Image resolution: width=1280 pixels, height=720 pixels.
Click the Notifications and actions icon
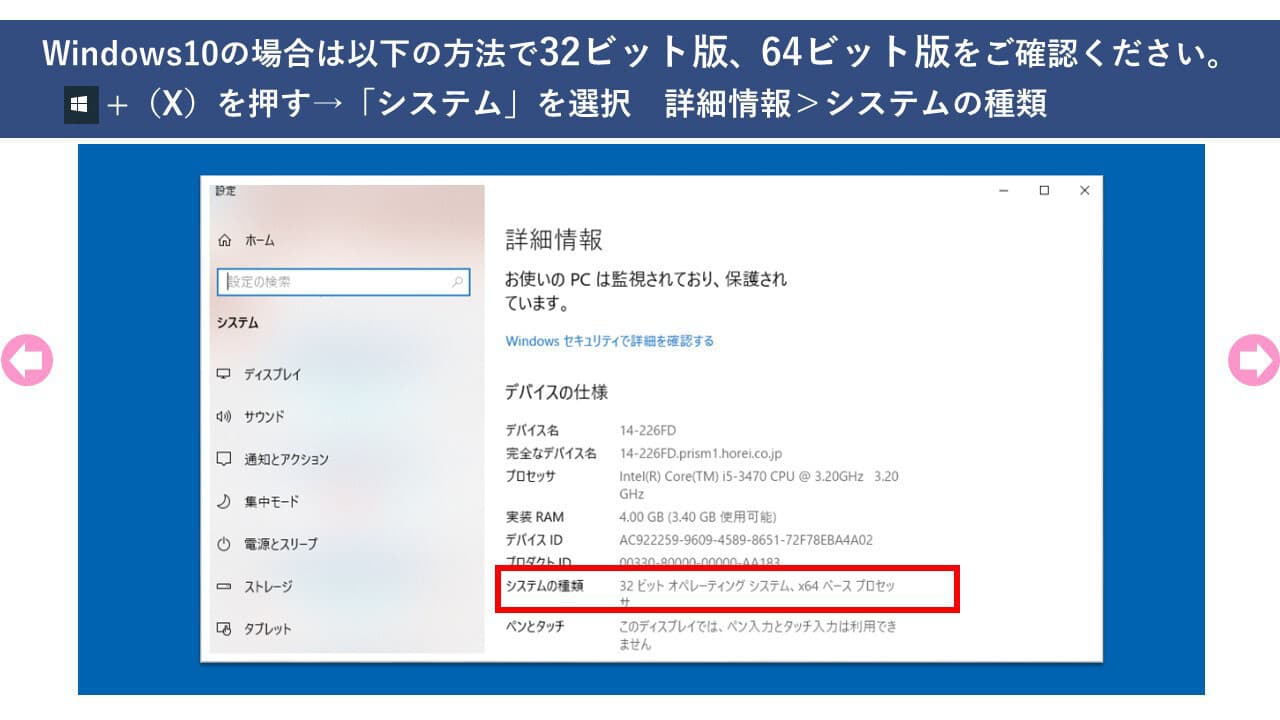coord(224,459)
